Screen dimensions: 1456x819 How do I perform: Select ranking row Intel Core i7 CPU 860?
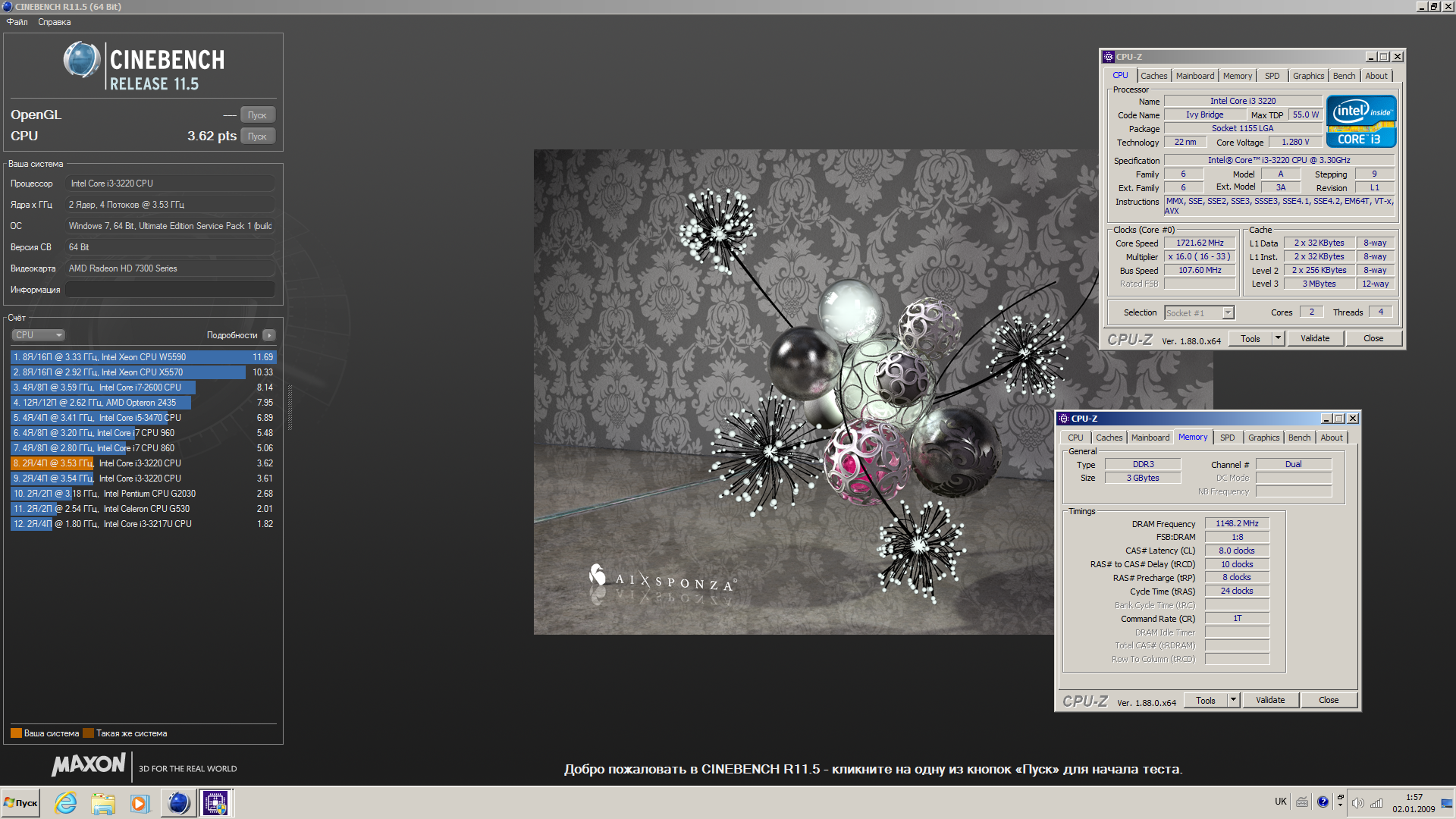pyautogui.click(x=143, y=448)
